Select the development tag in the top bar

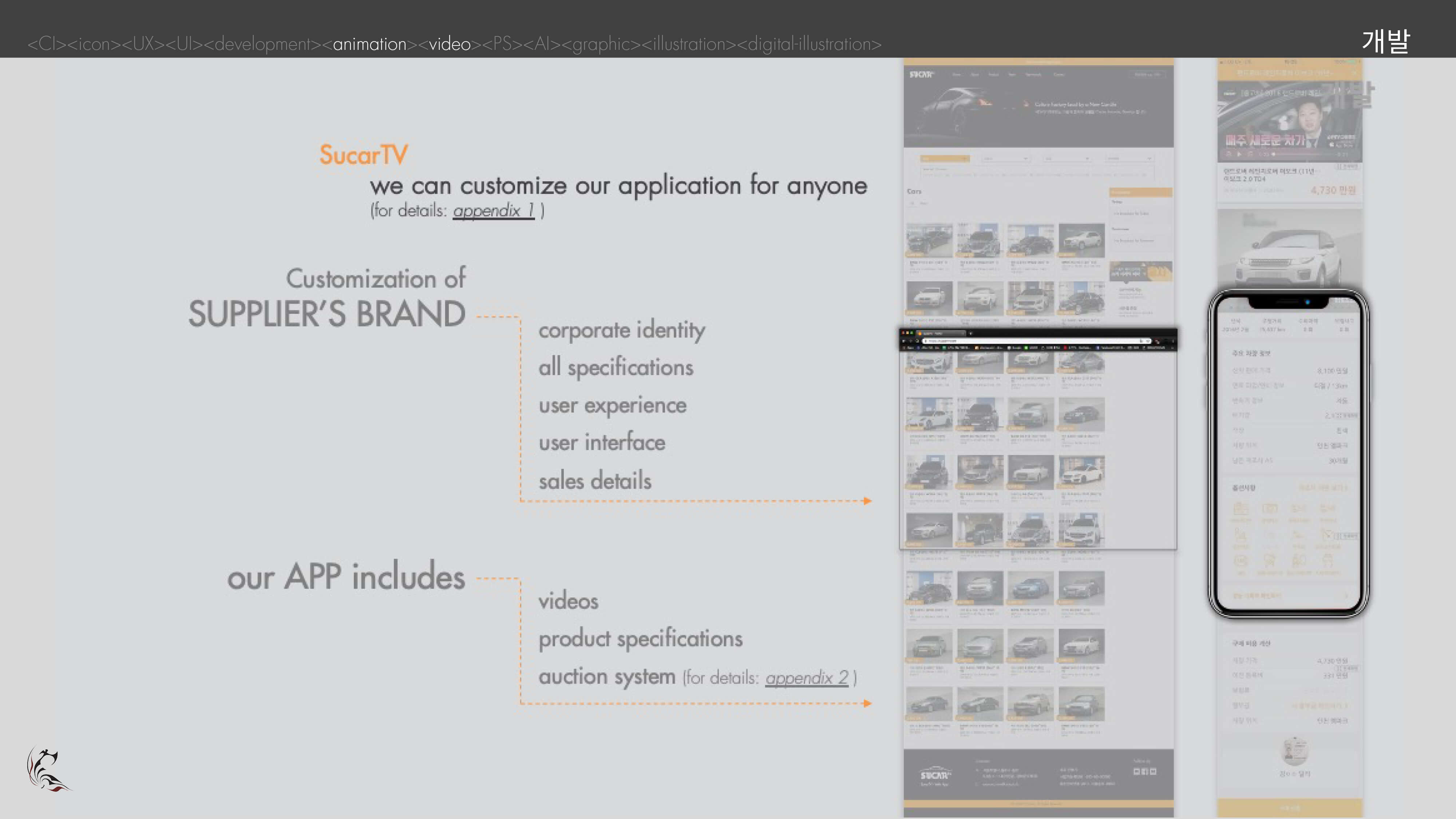262,44
